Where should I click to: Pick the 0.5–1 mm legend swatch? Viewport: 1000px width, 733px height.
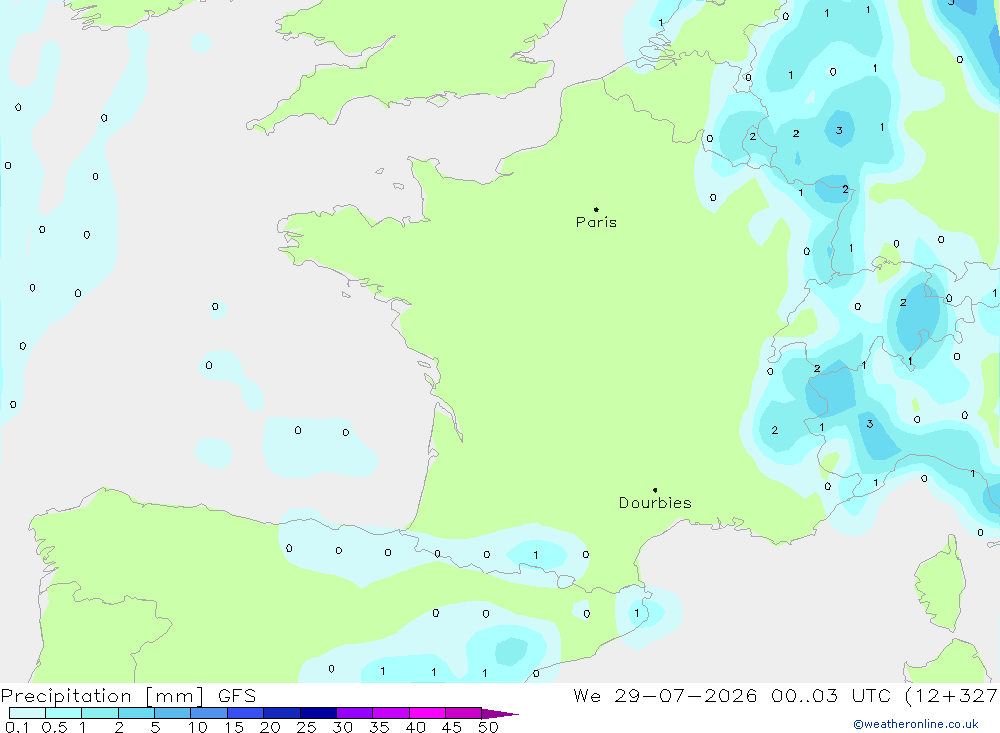point(64,713)
